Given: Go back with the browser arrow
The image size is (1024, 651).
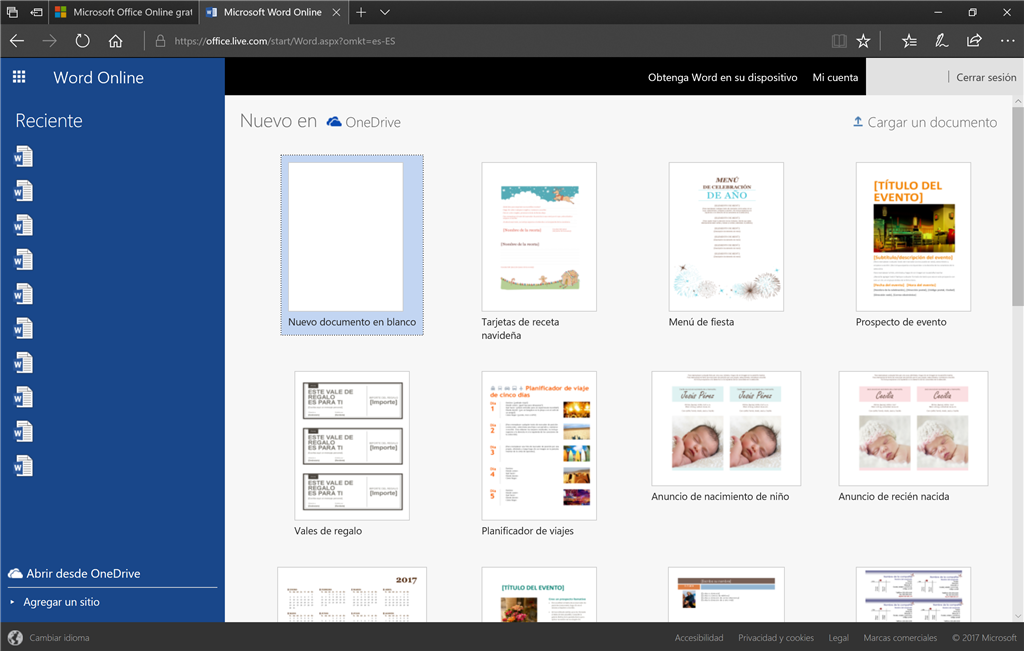Looking at the screenshot, I should [17, 41].
